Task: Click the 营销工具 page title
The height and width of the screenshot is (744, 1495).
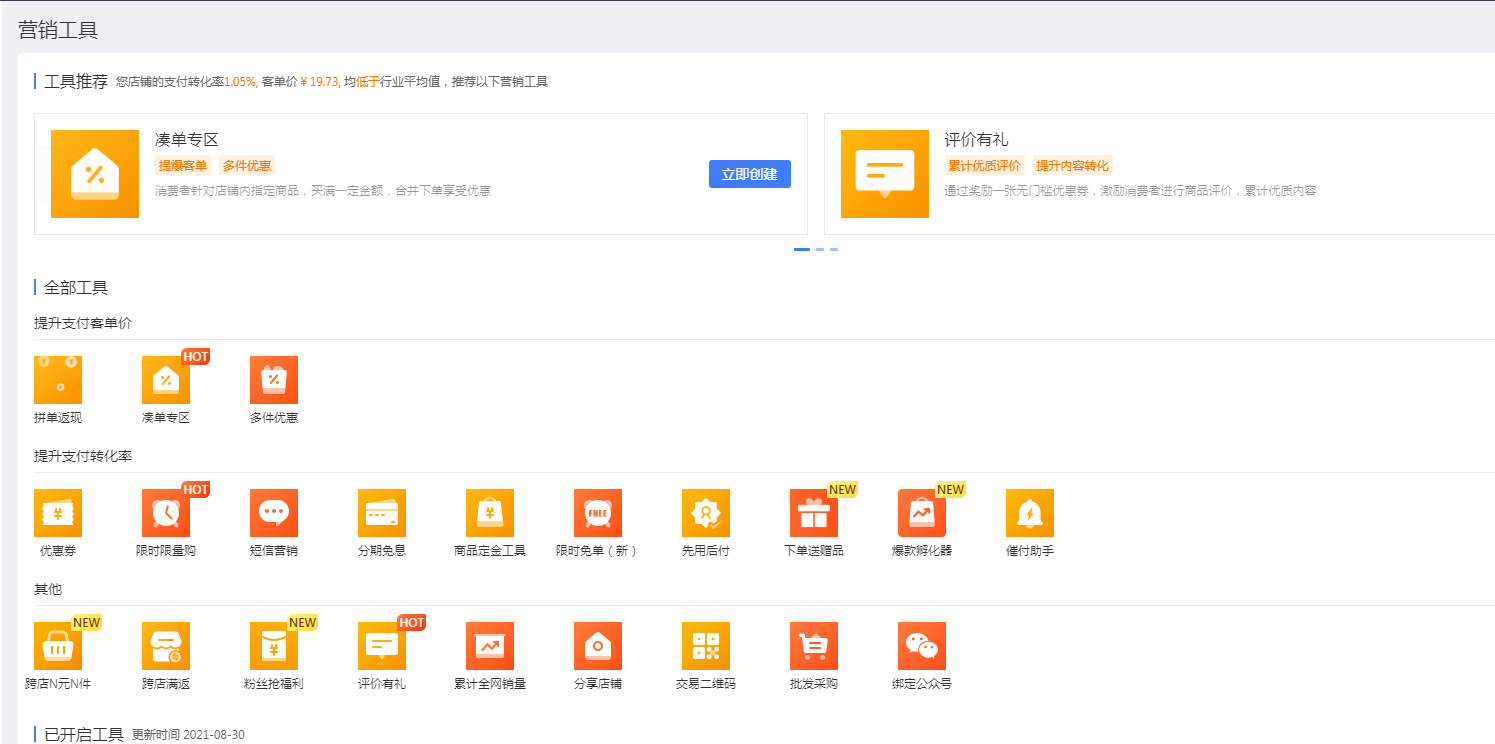Action: [58, 30]
